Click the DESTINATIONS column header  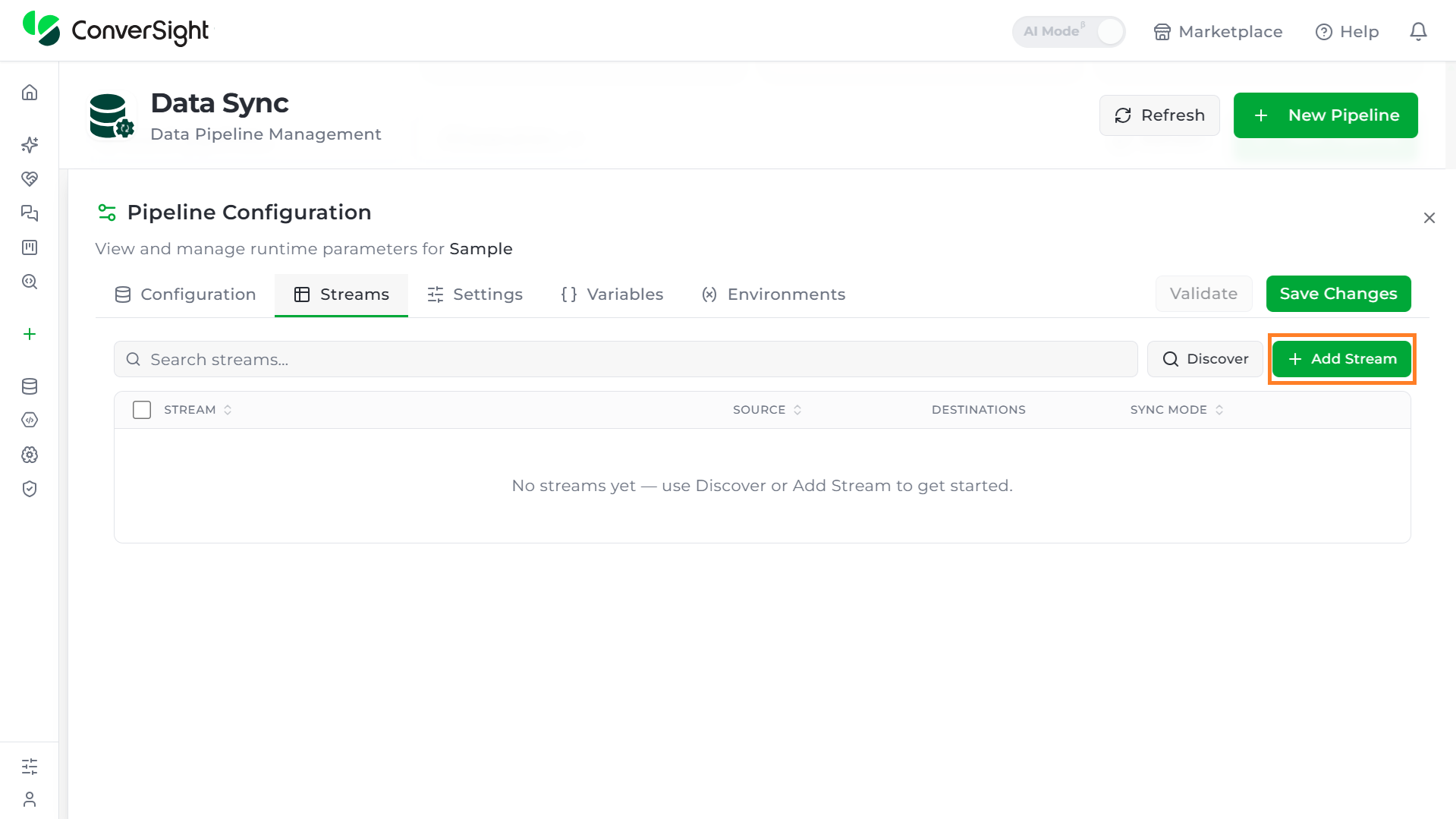978,410
